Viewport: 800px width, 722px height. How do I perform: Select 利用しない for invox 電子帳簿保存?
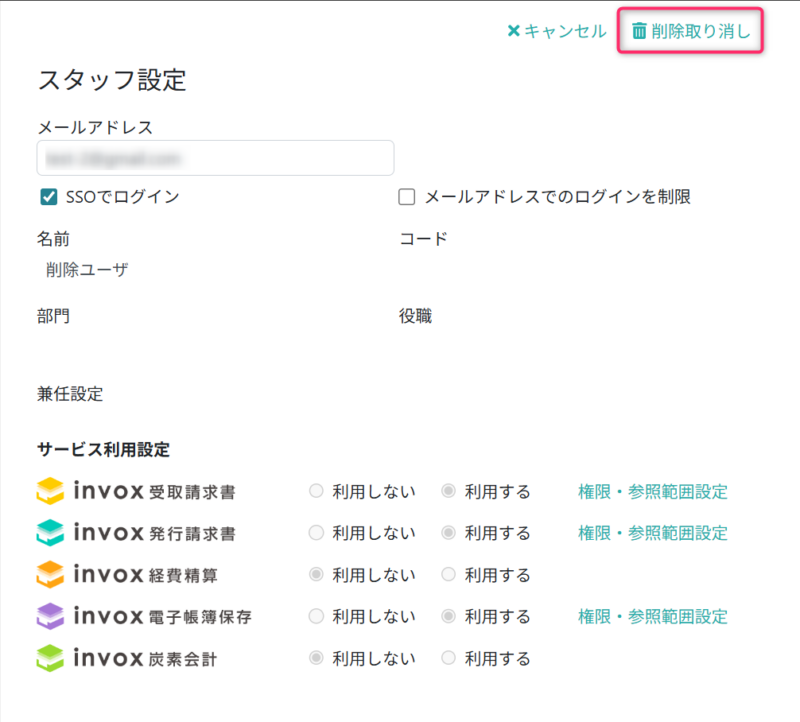[x=317, y=617]
